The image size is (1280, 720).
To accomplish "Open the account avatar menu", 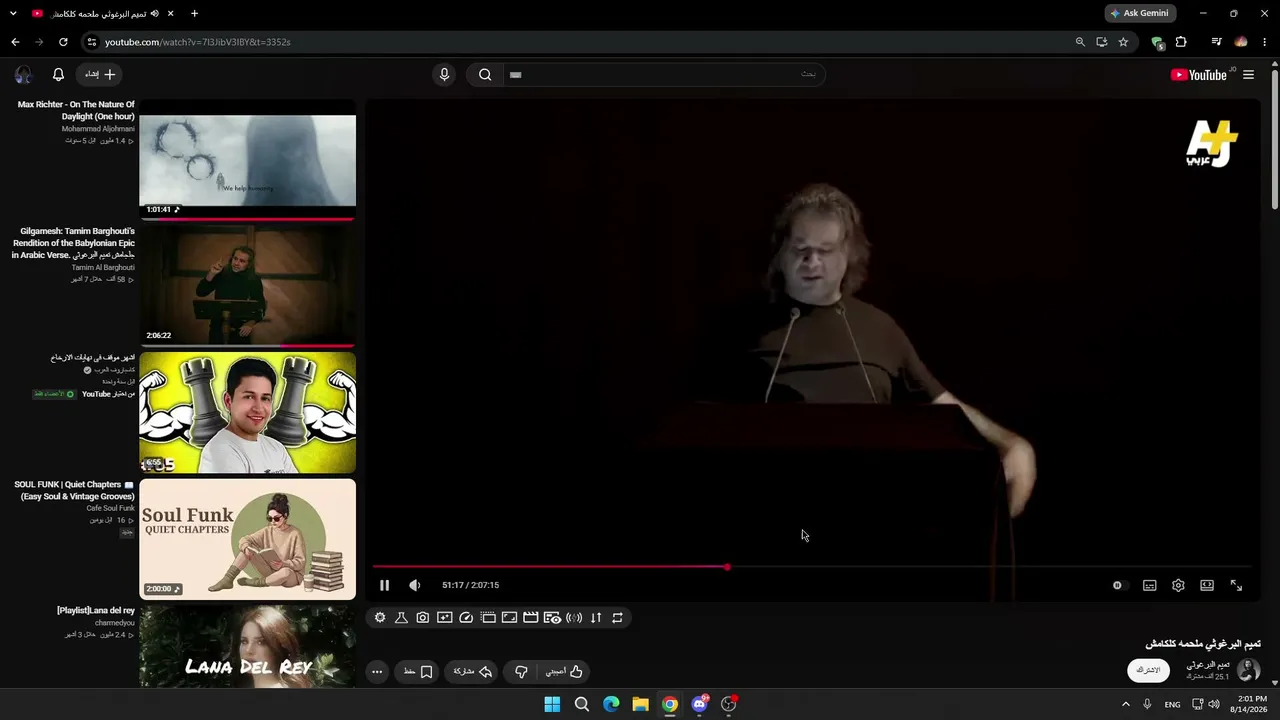I will click(x=23, y=75).
